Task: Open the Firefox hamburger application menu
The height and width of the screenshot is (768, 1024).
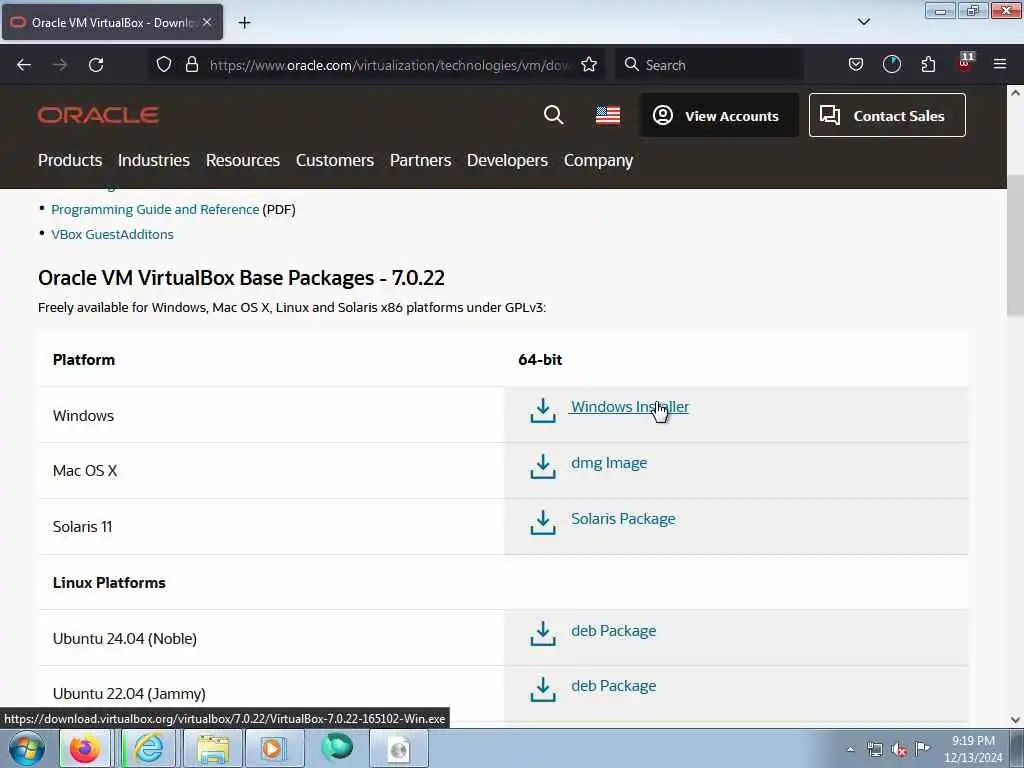Action: click(x=999, y=65)
